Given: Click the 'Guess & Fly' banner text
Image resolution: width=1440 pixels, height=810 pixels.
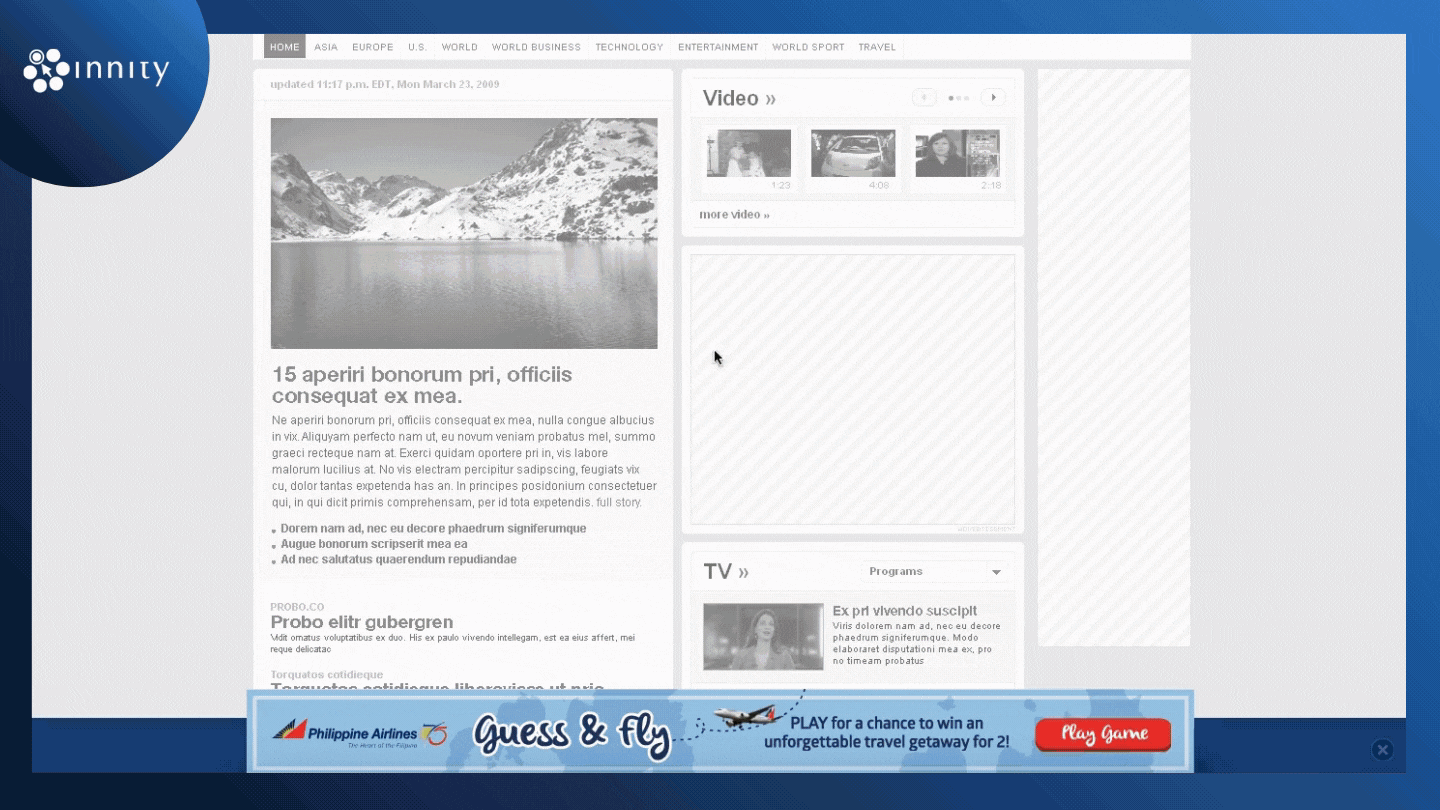Looking at the screenshot, I should coord(572,734).
